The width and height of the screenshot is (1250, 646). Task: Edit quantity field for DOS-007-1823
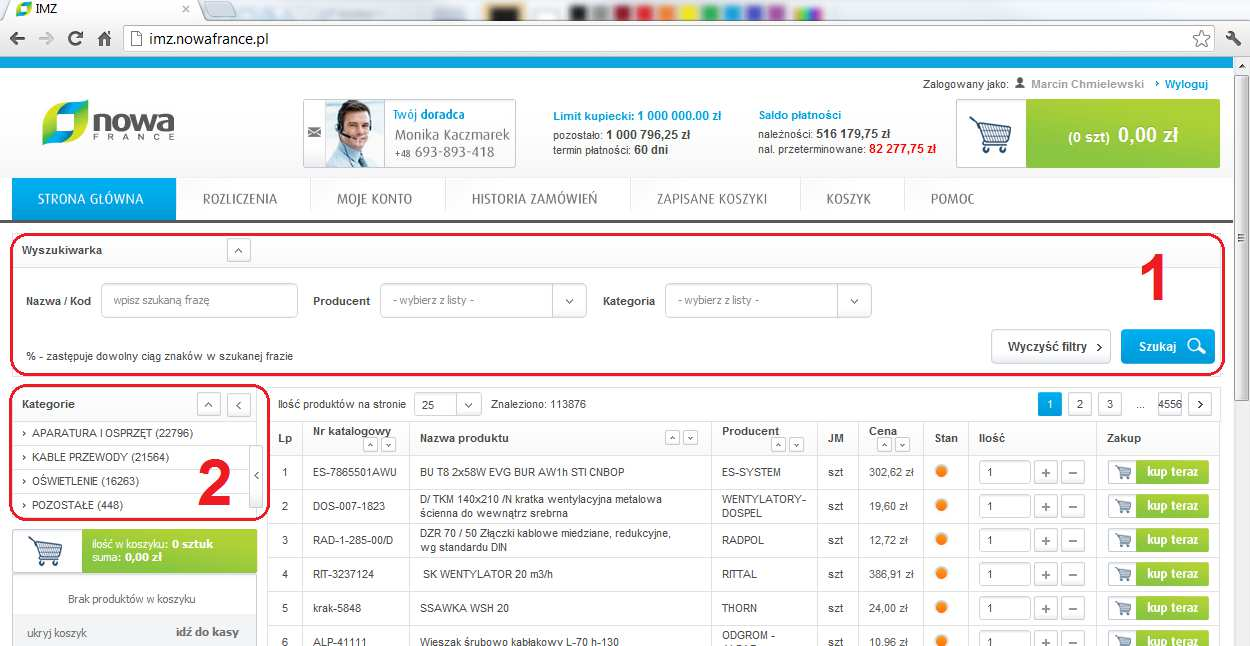tap(1004, 506)
